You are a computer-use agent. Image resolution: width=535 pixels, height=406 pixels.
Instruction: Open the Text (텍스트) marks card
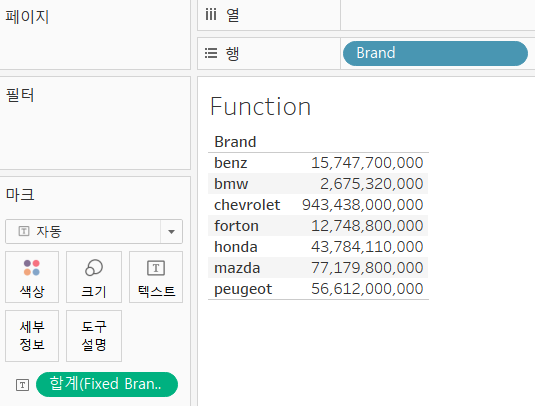click(x=156, y=277)
